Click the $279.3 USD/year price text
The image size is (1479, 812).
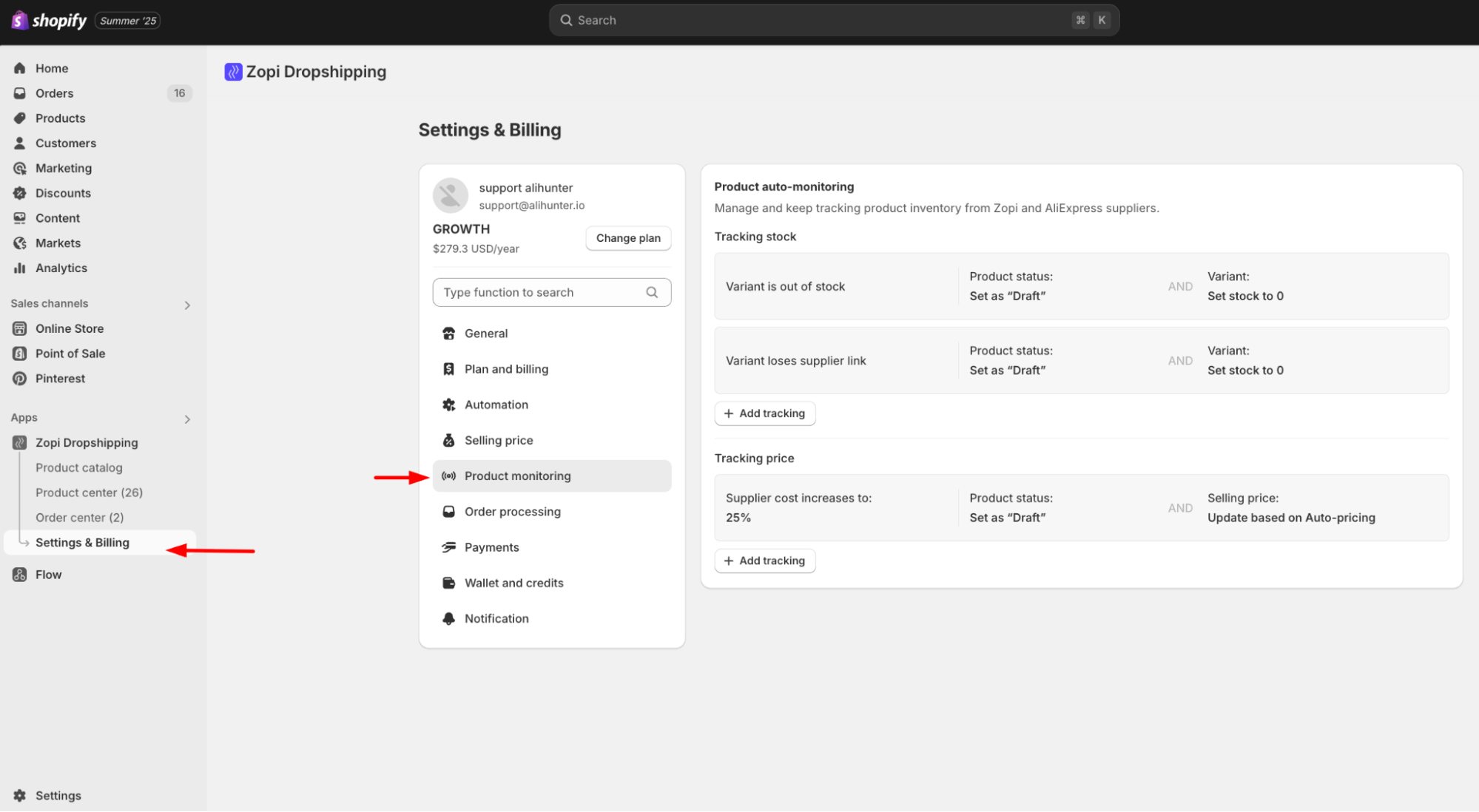coord(476,248)
